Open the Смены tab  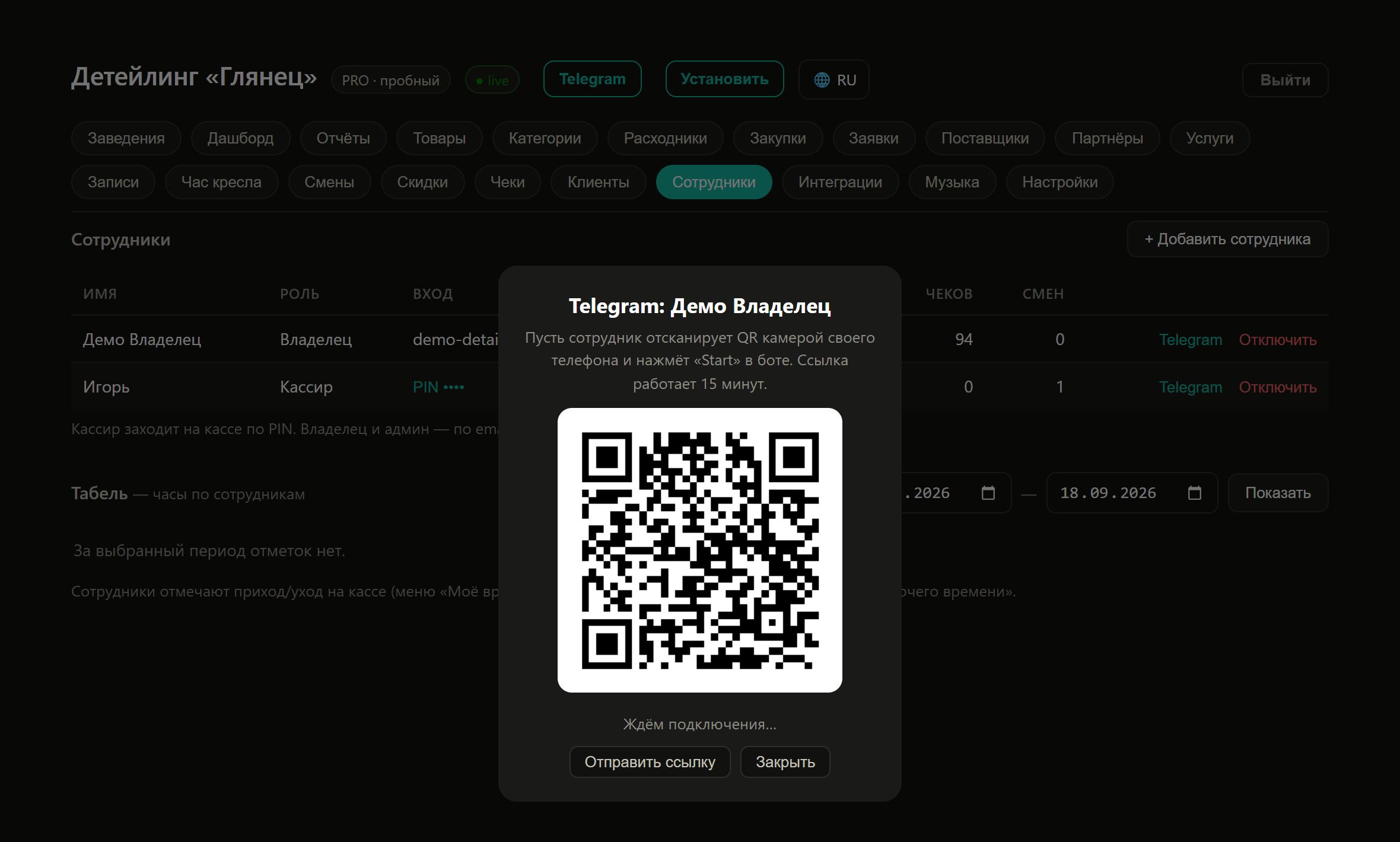coord(329,182)
